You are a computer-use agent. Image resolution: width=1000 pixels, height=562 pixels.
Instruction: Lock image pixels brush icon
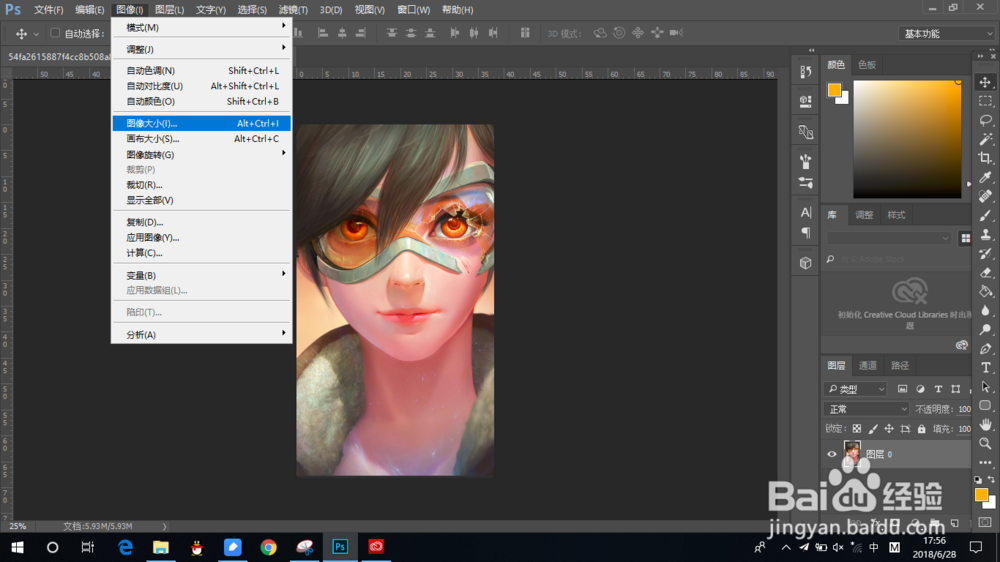873,429
